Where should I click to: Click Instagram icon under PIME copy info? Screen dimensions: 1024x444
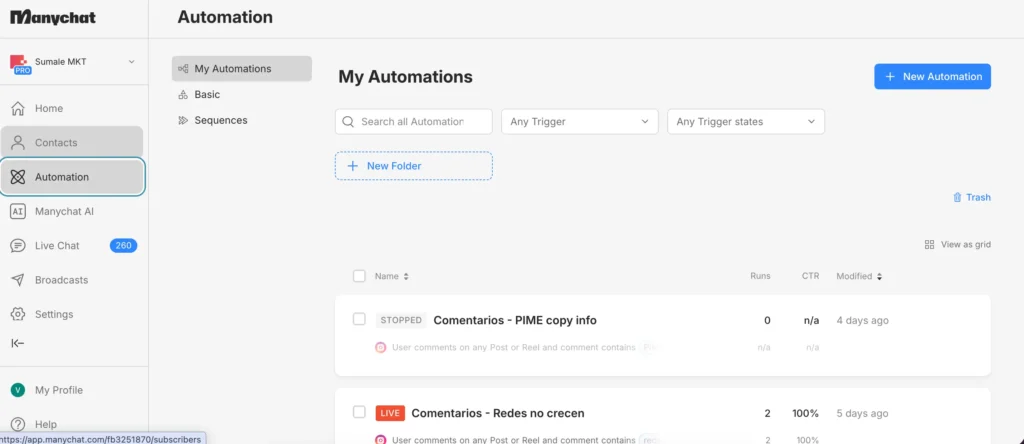point(381,347)
